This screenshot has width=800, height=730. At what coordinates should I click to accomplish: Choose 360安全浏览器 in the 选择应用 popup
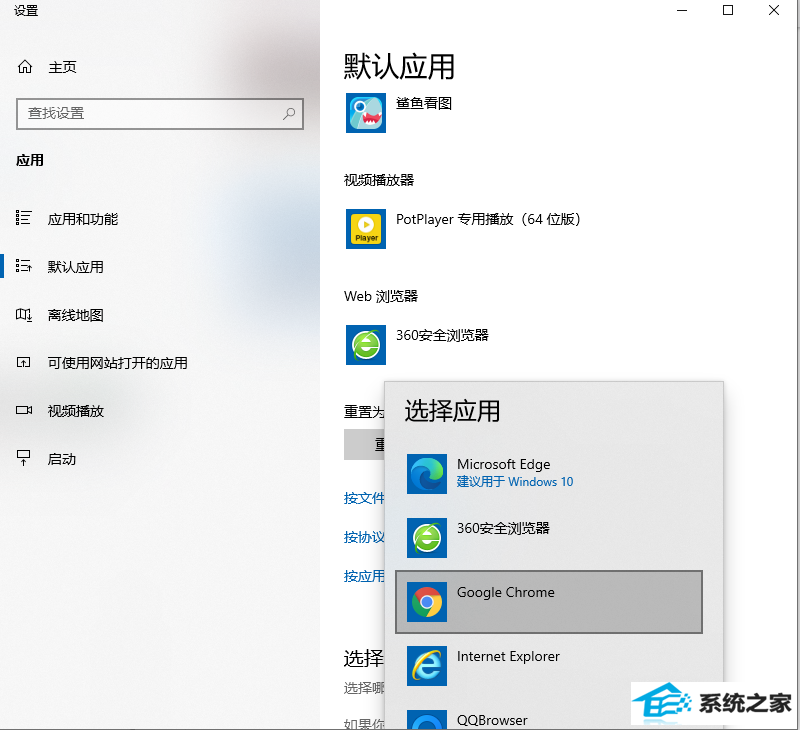(x=549, y=538)
